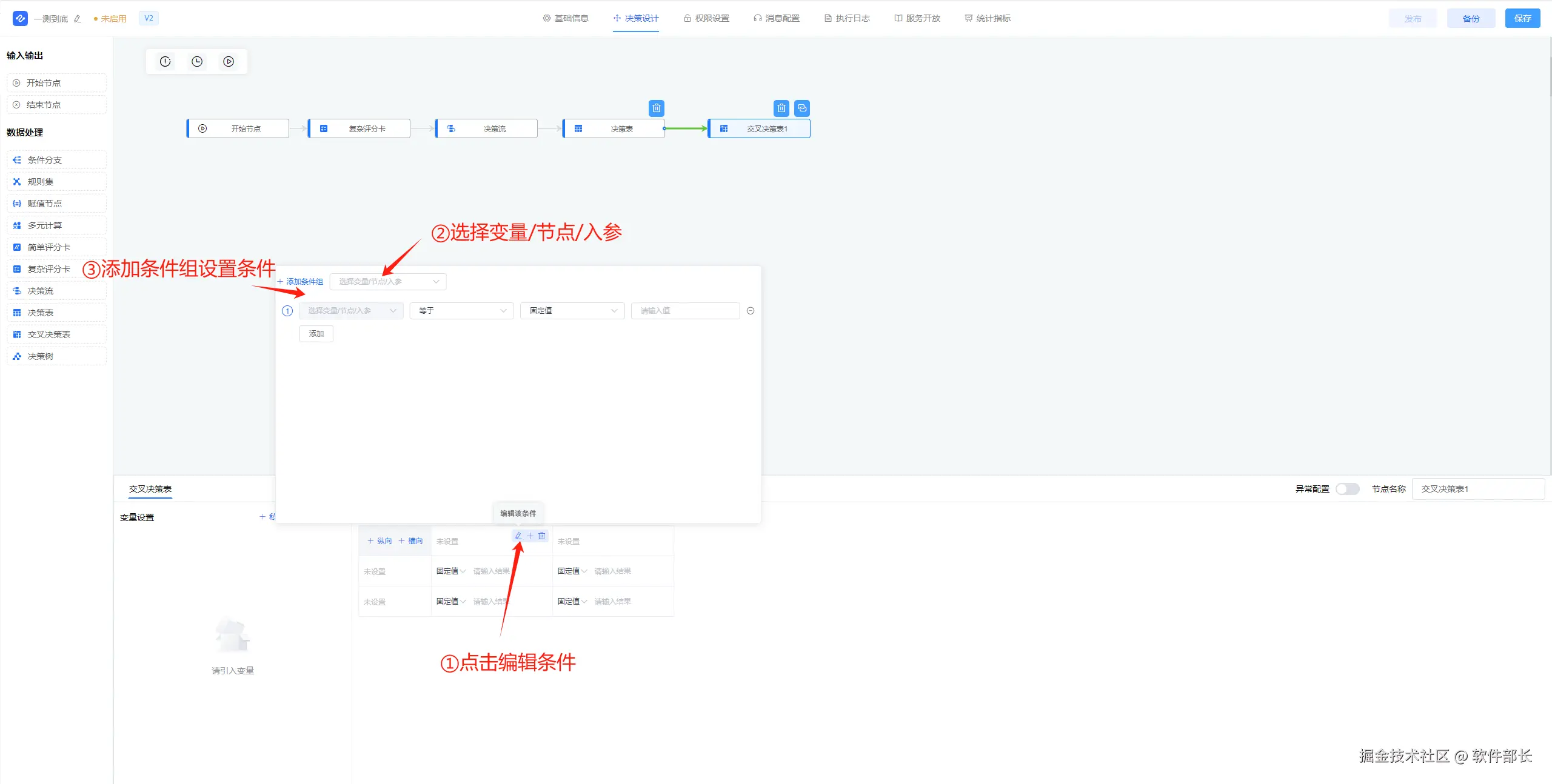Toggle the 异常配置 switch
Screen dimensions: 1552x784
tap(1347, 489)
